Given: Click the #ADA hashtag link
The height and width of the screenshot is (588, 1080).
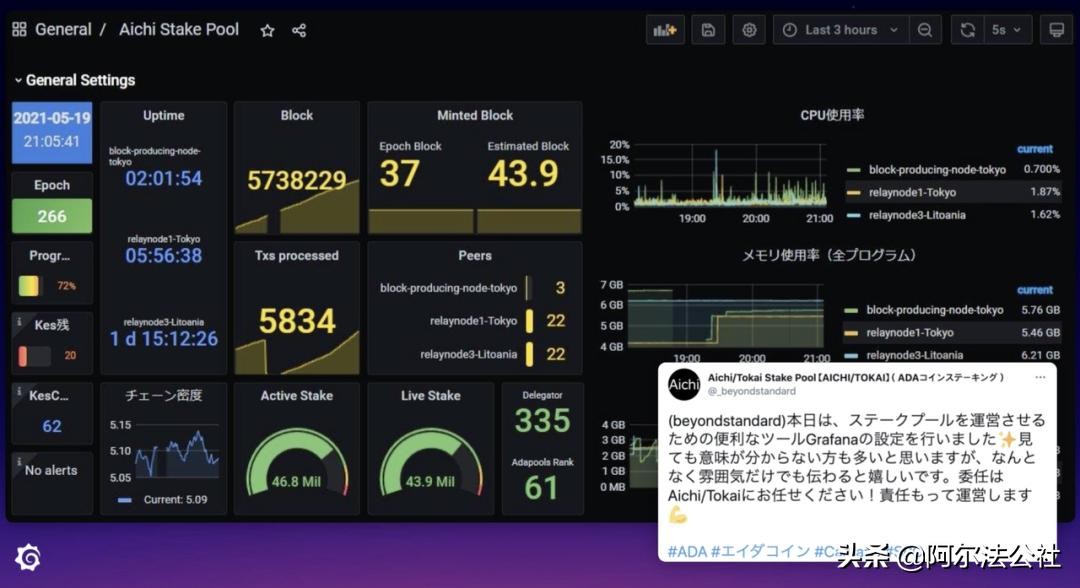Looking at the screenshot, I should 686,551.
